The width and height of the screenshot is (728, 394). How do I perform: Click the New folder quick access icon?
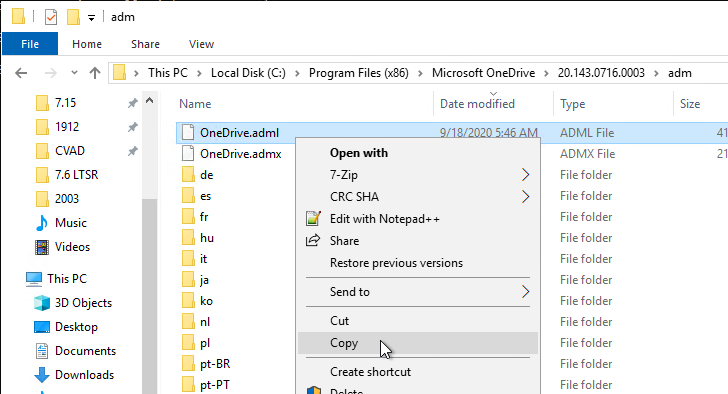[73, 17]
